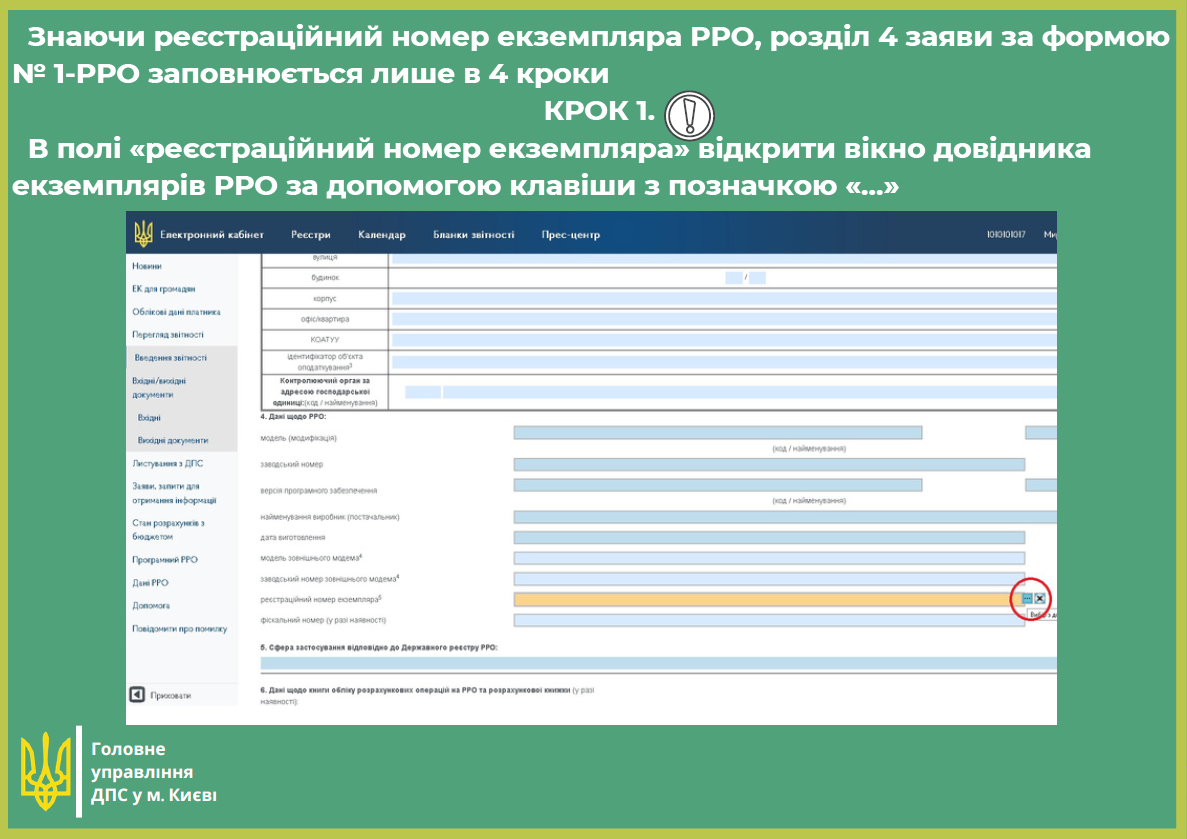The image size is (1187, 839).
Task: Click заводський номер зовнішнього модема field
Action: (769, 579)
